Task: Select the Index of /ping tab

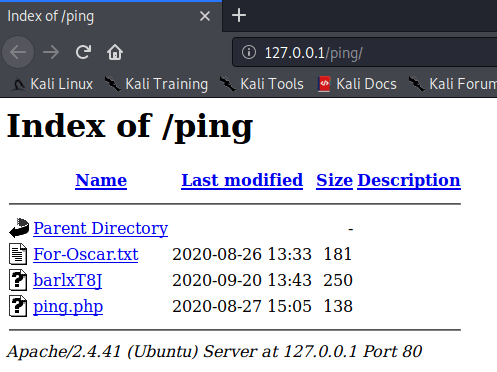Action: [111, 16]
